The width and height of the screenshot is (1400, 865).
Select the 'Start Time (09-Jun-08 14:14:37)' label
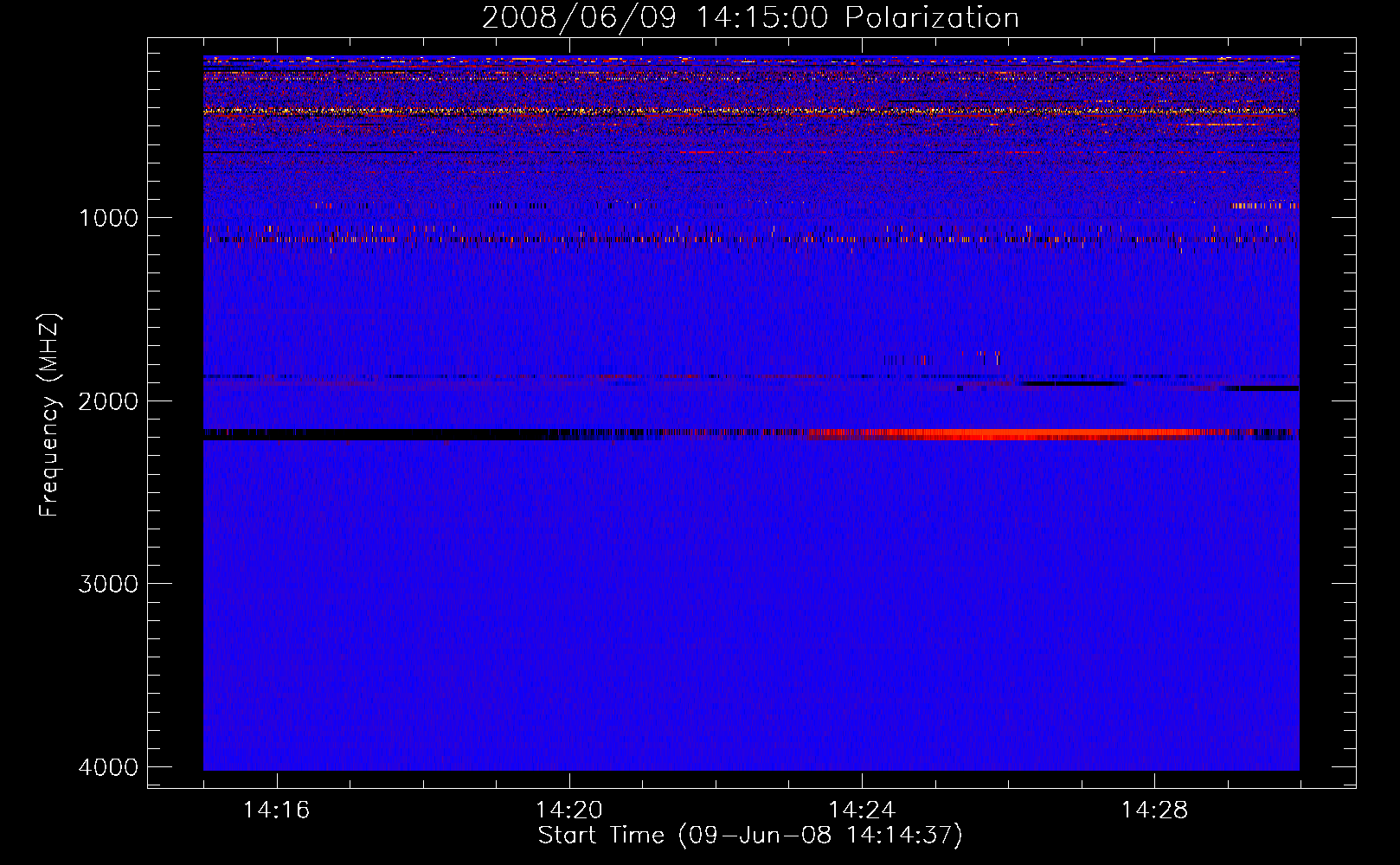(x=750, y=836)
